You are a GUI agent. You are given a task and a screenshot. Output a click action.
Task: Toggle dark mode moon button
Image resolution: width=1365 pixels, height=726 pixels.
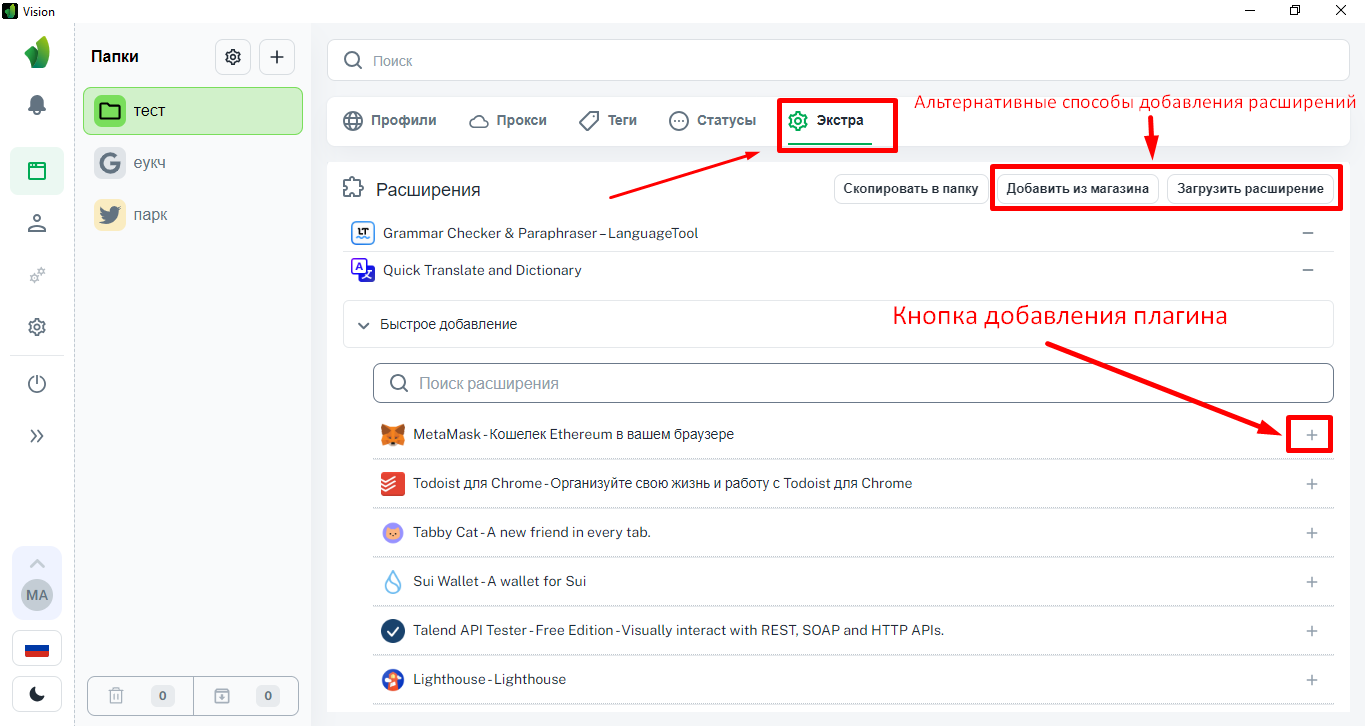tap(37, 695)
